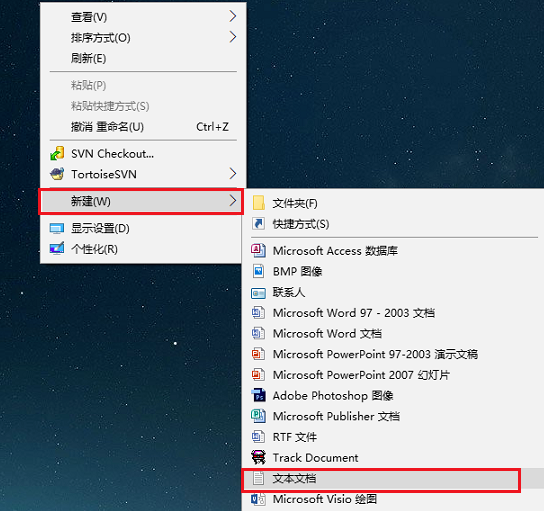Open the 查看(V) menu entry

(x=143, y=17)
